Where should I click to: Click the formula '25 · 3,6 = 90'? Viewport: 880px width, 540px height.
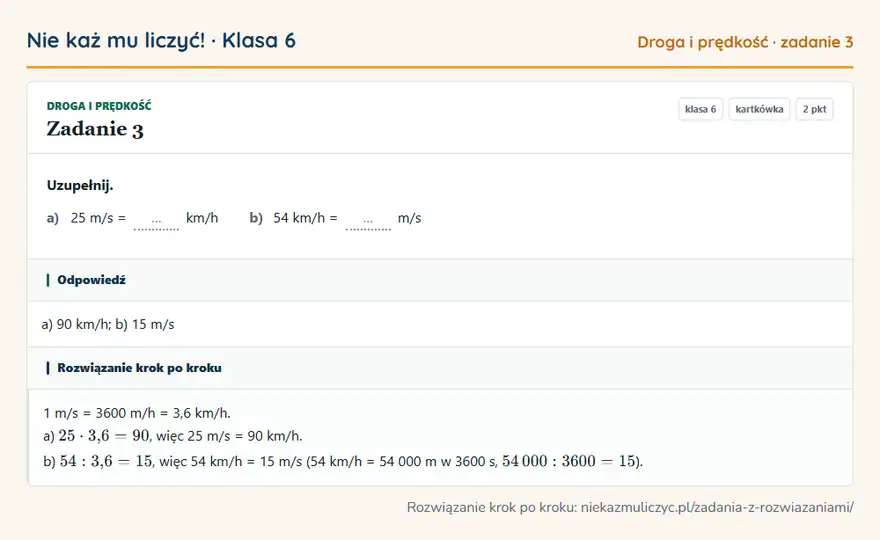point(104,436)
